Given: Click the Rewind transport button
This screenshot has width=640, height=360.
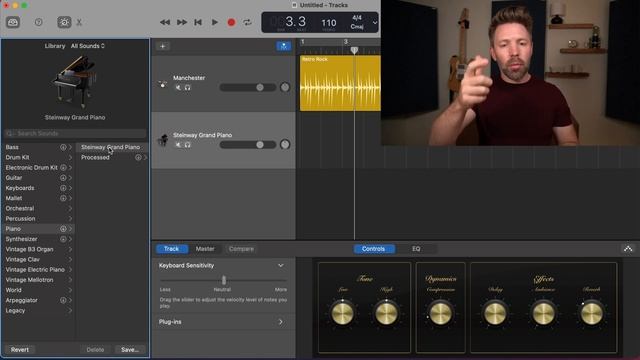Looking at the screenshot, I should coord(165,22).
